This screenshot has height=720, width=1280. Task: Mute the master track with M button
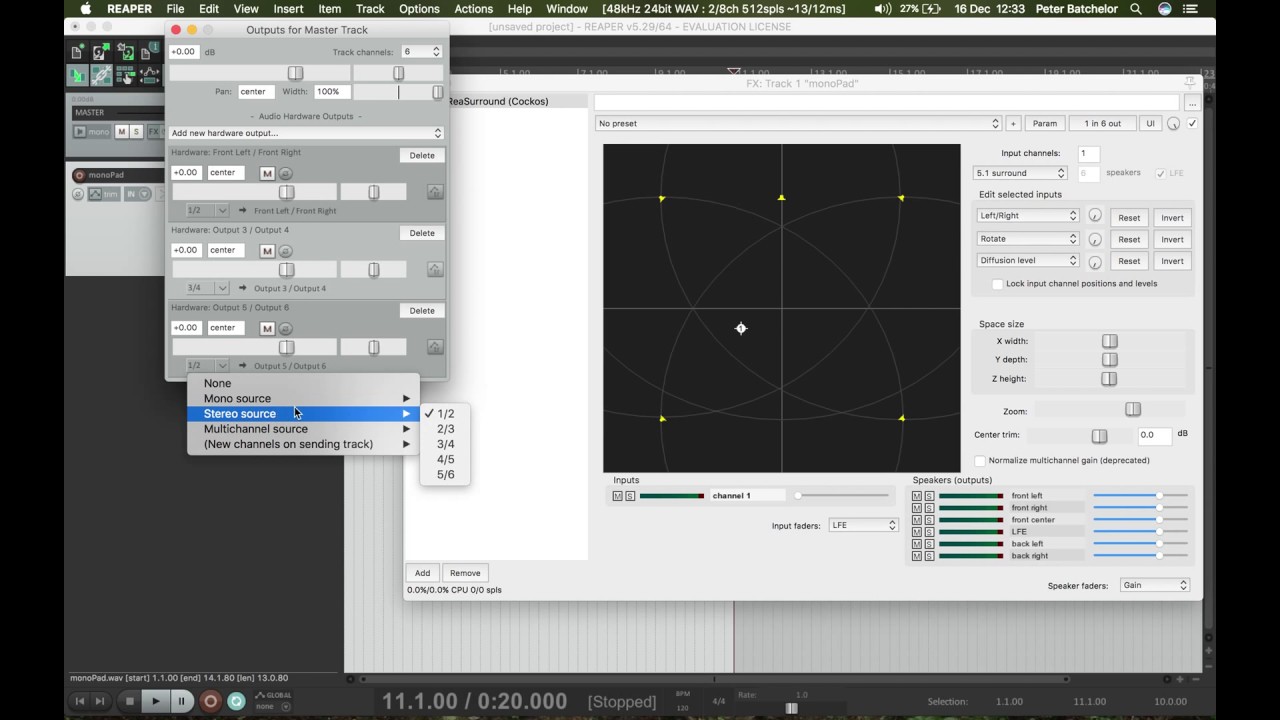click(x=122, y=132)
